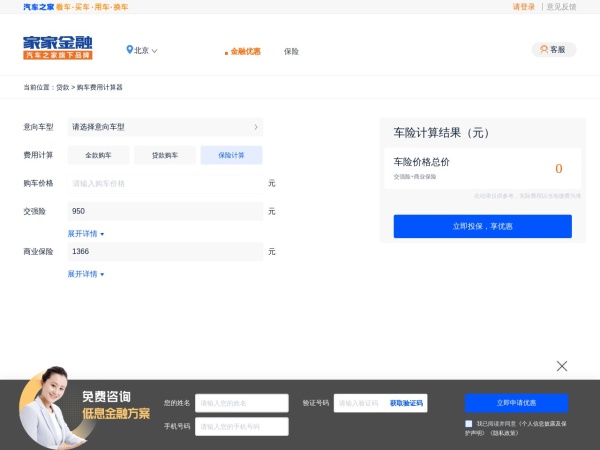Screen dimensions: 600x450
Task: Open the 金融优惠 tab
Action: [244, 51]
